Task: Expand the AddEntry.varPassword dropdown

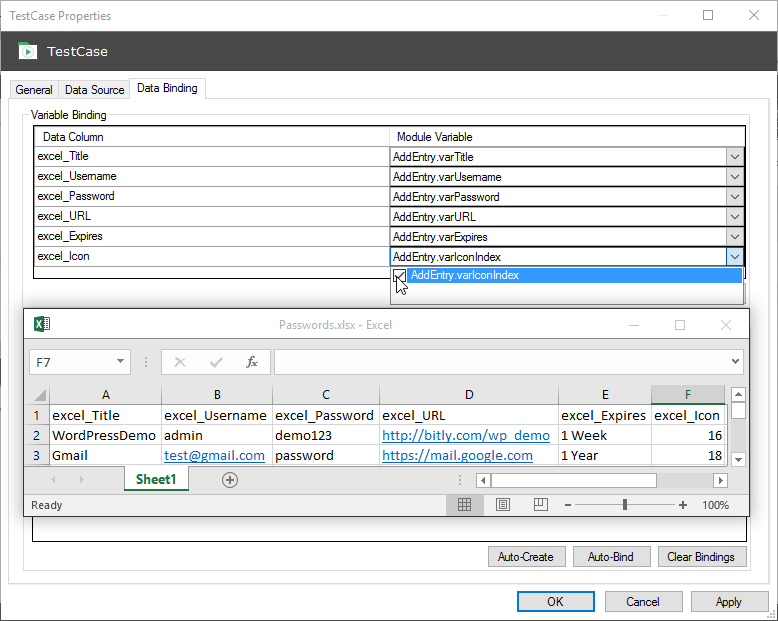Action: pyautogui.click(x=735, y=197)
